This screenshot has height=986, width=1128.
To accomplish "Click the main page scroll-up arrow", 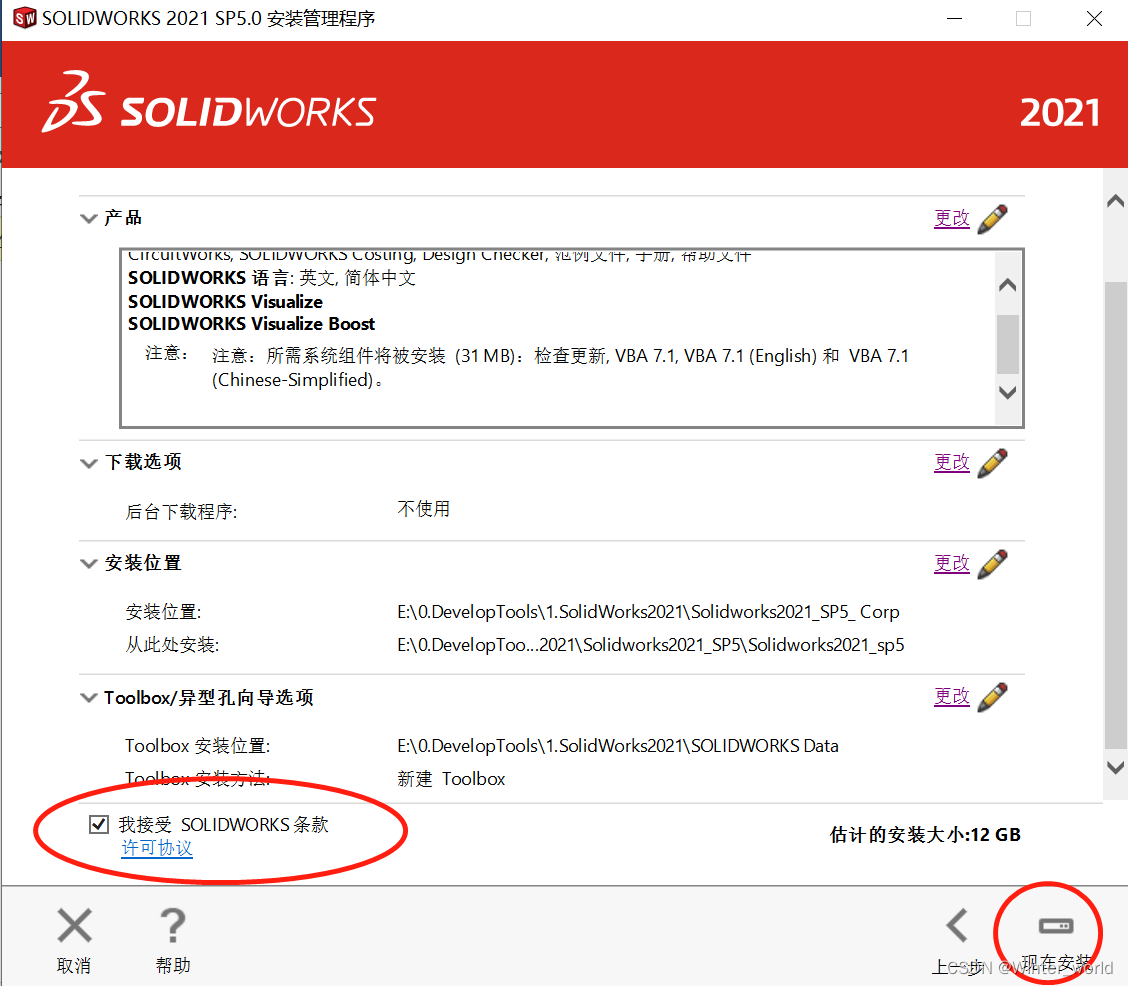I will (1115, 201).
